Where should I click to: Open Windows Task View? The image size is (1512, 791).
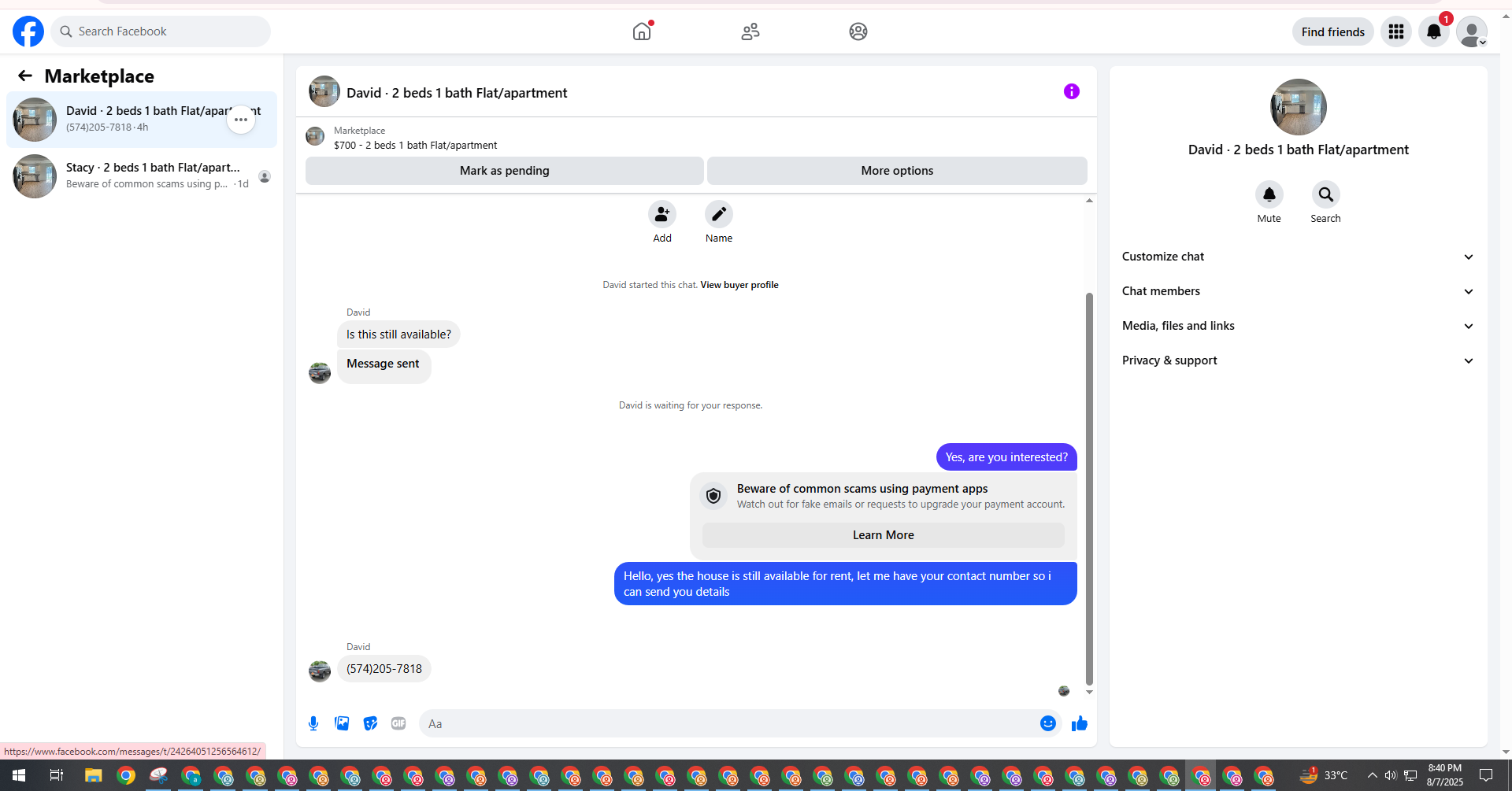57,776
